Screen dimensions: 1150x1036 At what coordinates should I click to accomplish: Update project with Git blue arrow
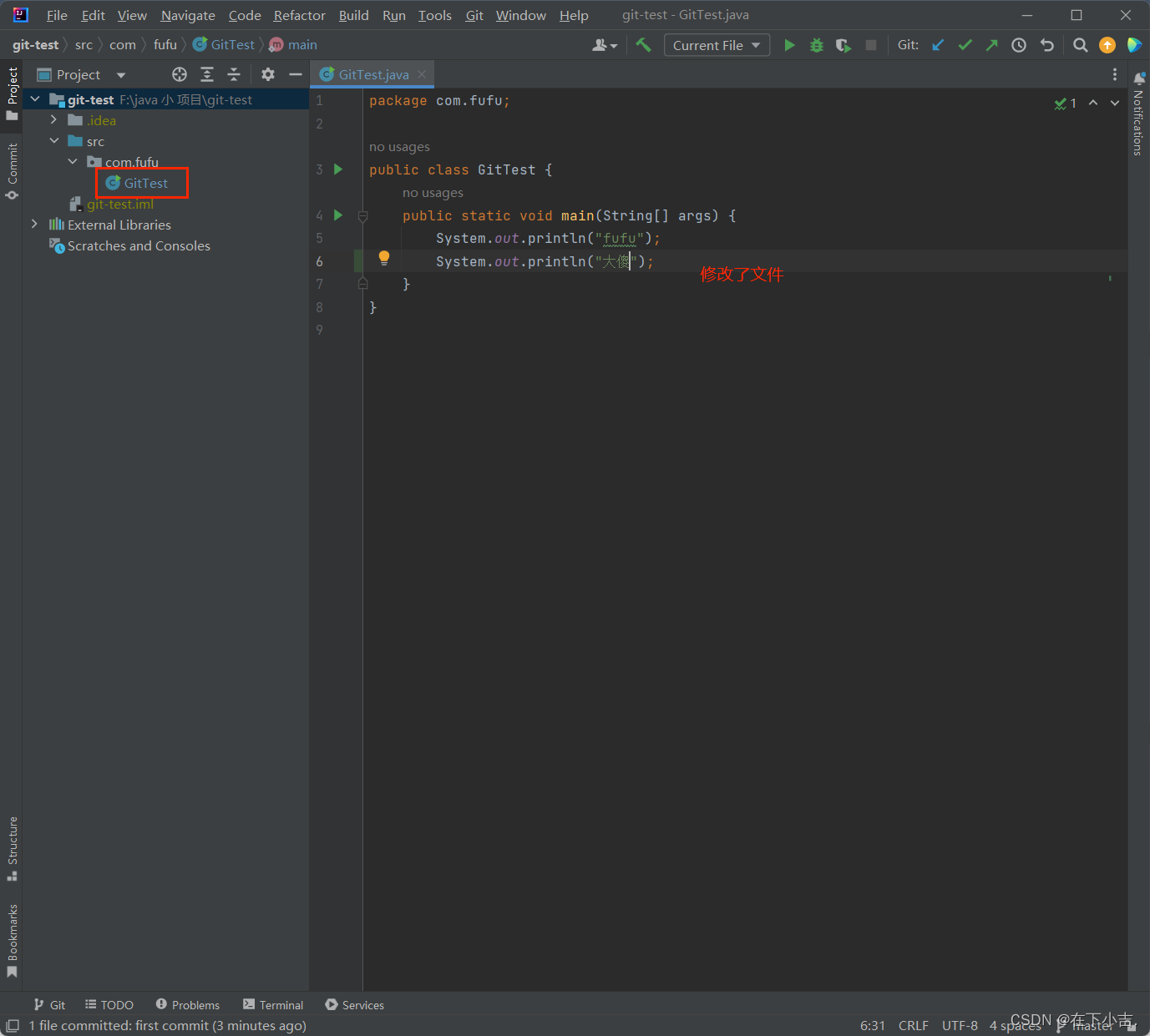tap(938, 45)
